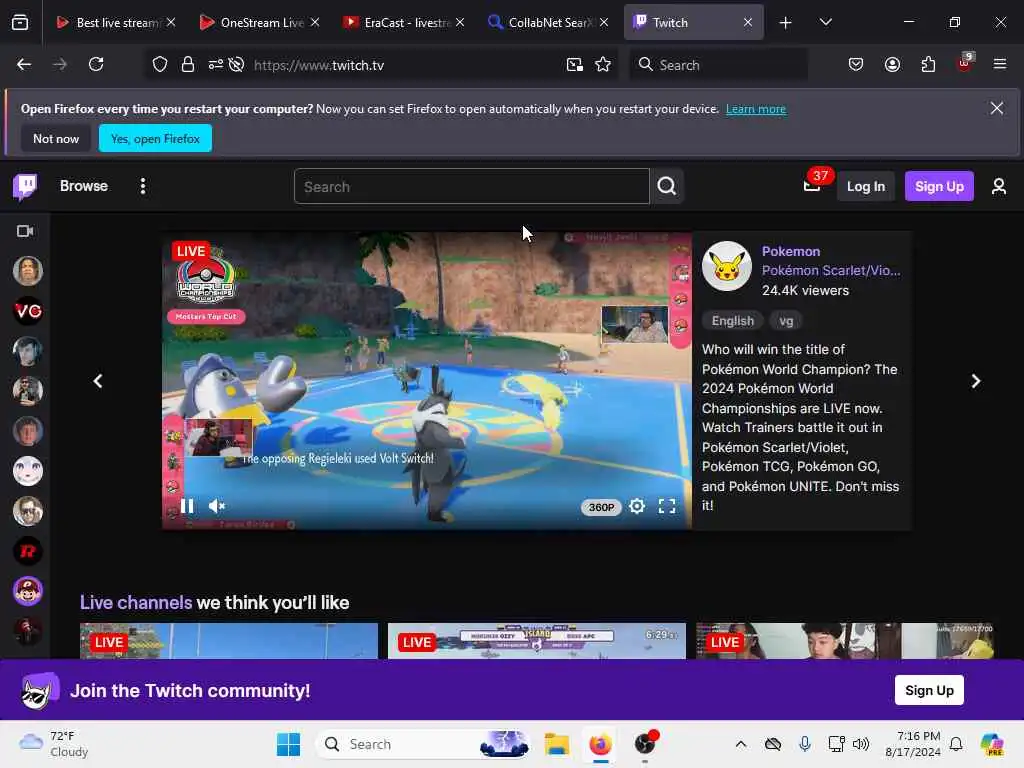
Task: Open the VG channel avatar in sidebar
Action: click(x=28, y=311)
